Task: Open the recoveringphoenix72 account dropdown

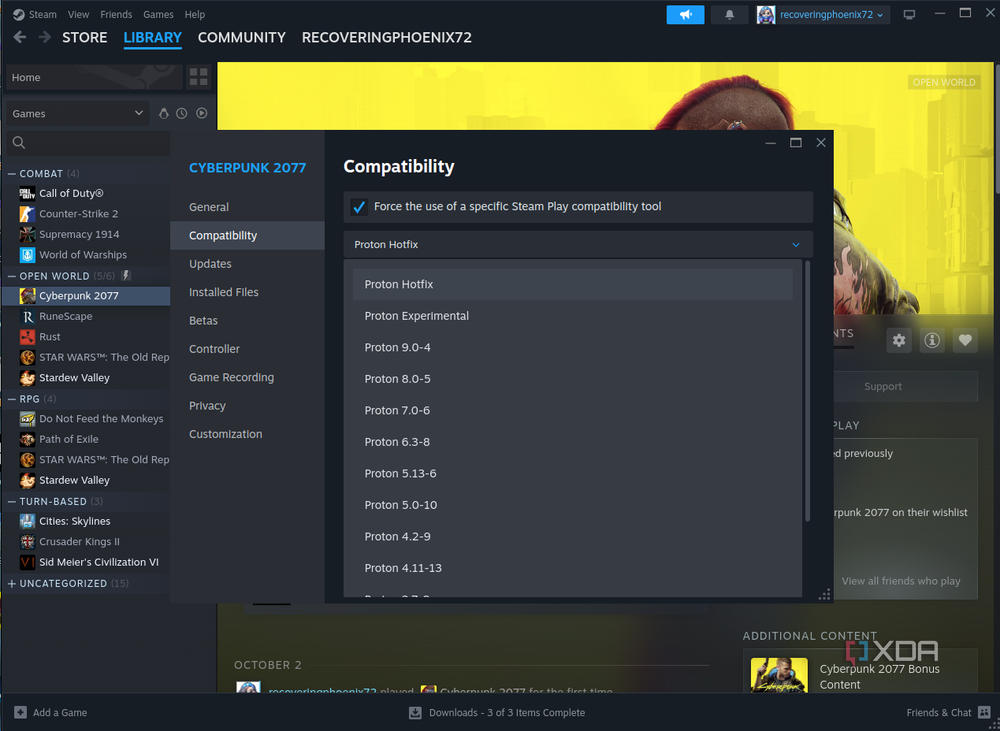Action: click(831, 14)
